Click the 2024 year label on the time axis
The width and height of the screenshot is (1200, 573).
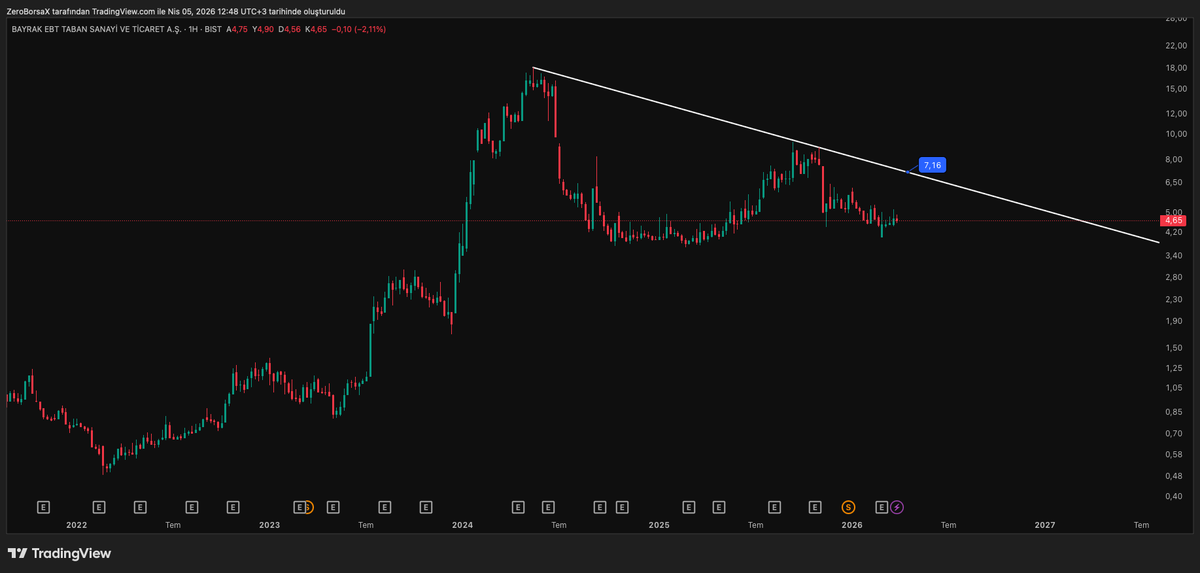(x=463, y=525)
